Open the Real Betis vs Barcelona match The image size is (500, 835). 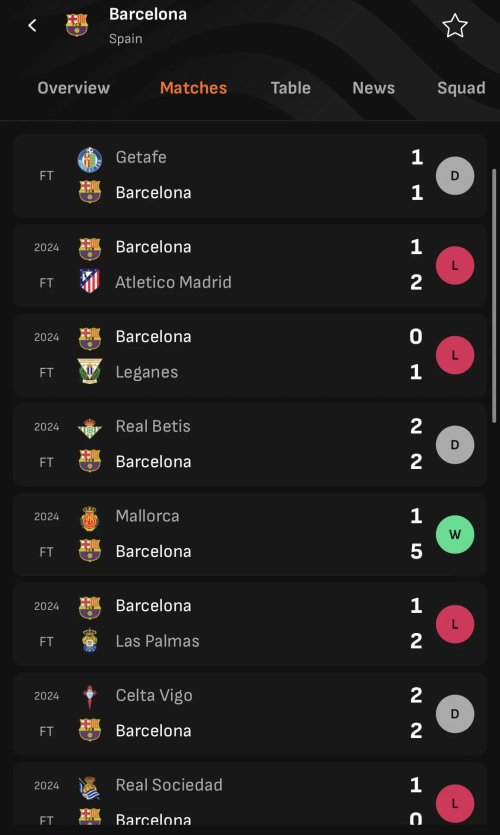(250, 445)
